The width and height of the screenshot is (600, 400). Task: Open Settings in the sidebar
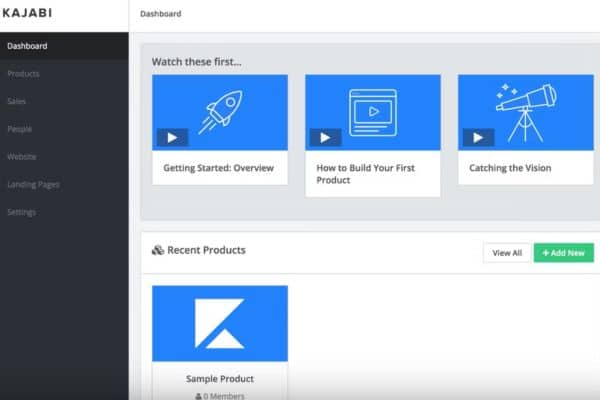tap(64, 212)
